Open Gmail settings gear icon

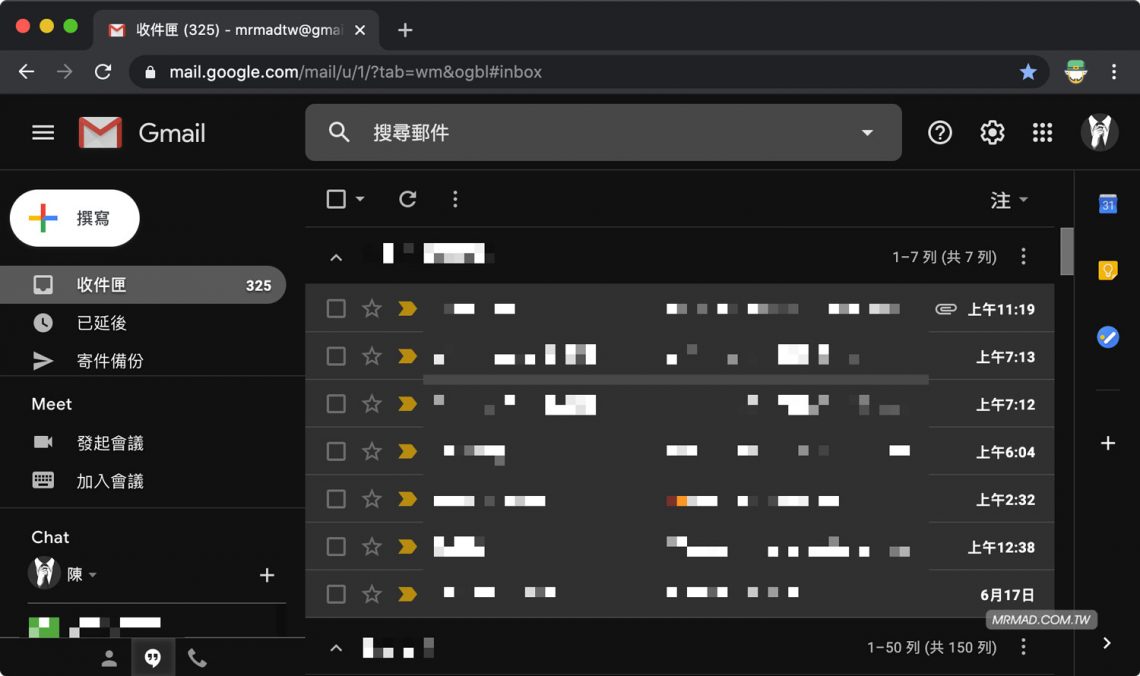(x=992, y=132)
